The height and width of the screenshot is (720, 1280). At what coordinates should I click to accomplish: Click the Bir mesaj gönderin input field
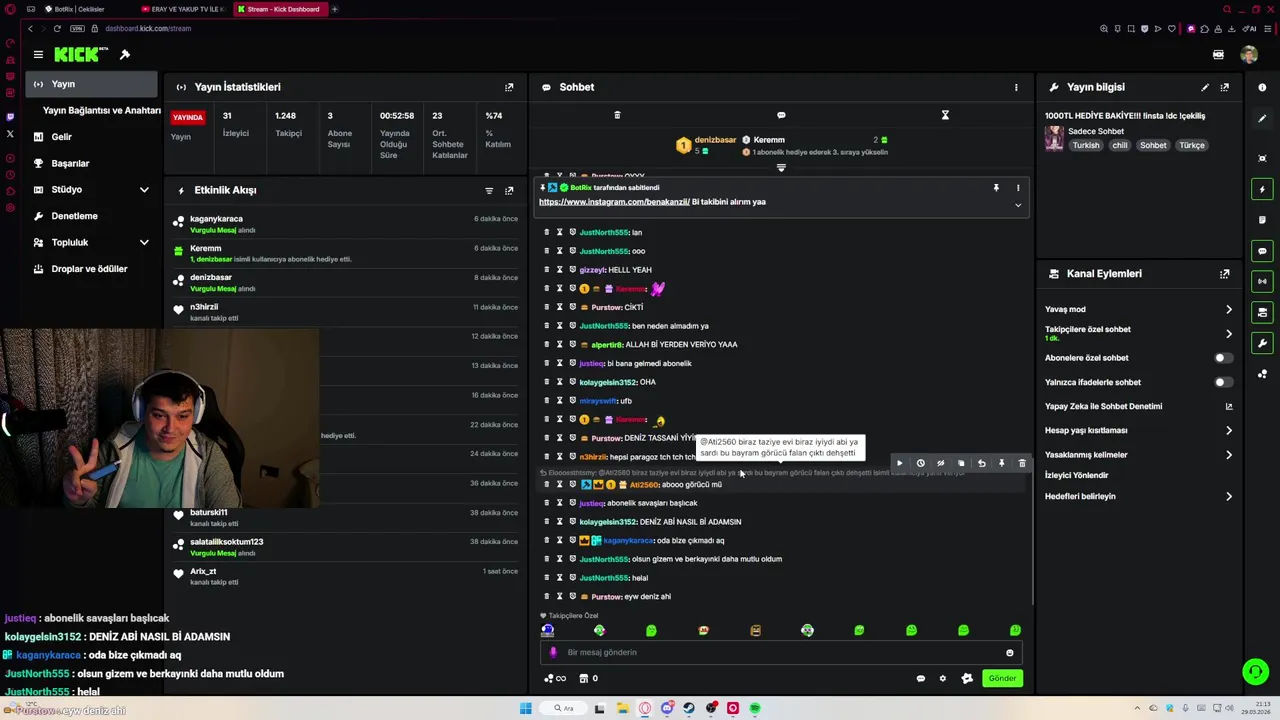(780, 653)
